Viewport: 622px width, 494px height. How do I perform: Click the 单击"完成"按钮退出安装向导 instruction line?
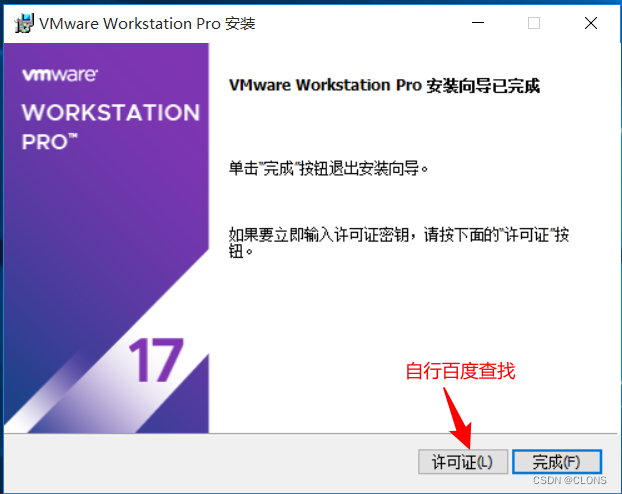coord(328,169)
